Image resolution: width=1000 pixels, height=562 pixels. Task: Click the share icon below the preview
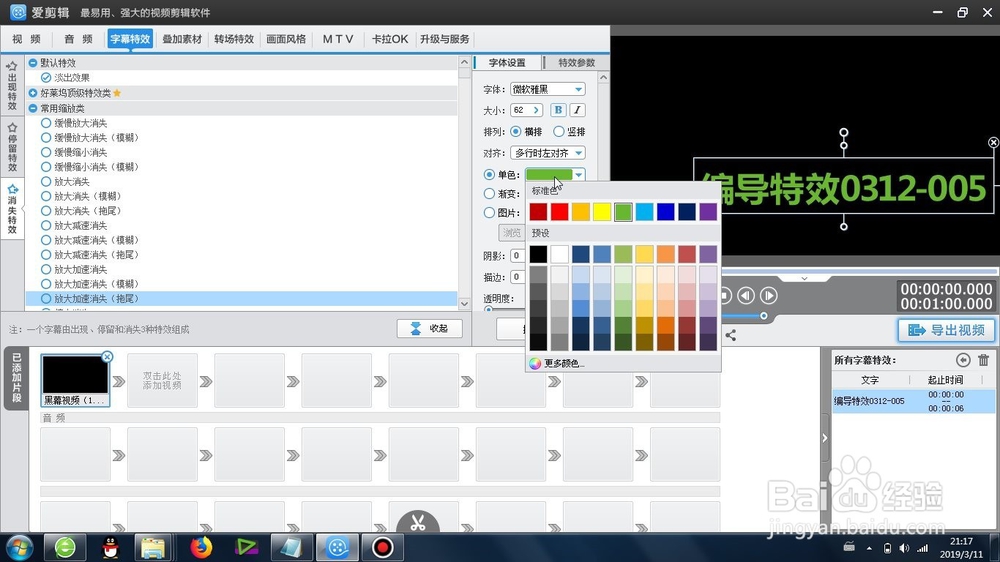click(x=731, y=335)
